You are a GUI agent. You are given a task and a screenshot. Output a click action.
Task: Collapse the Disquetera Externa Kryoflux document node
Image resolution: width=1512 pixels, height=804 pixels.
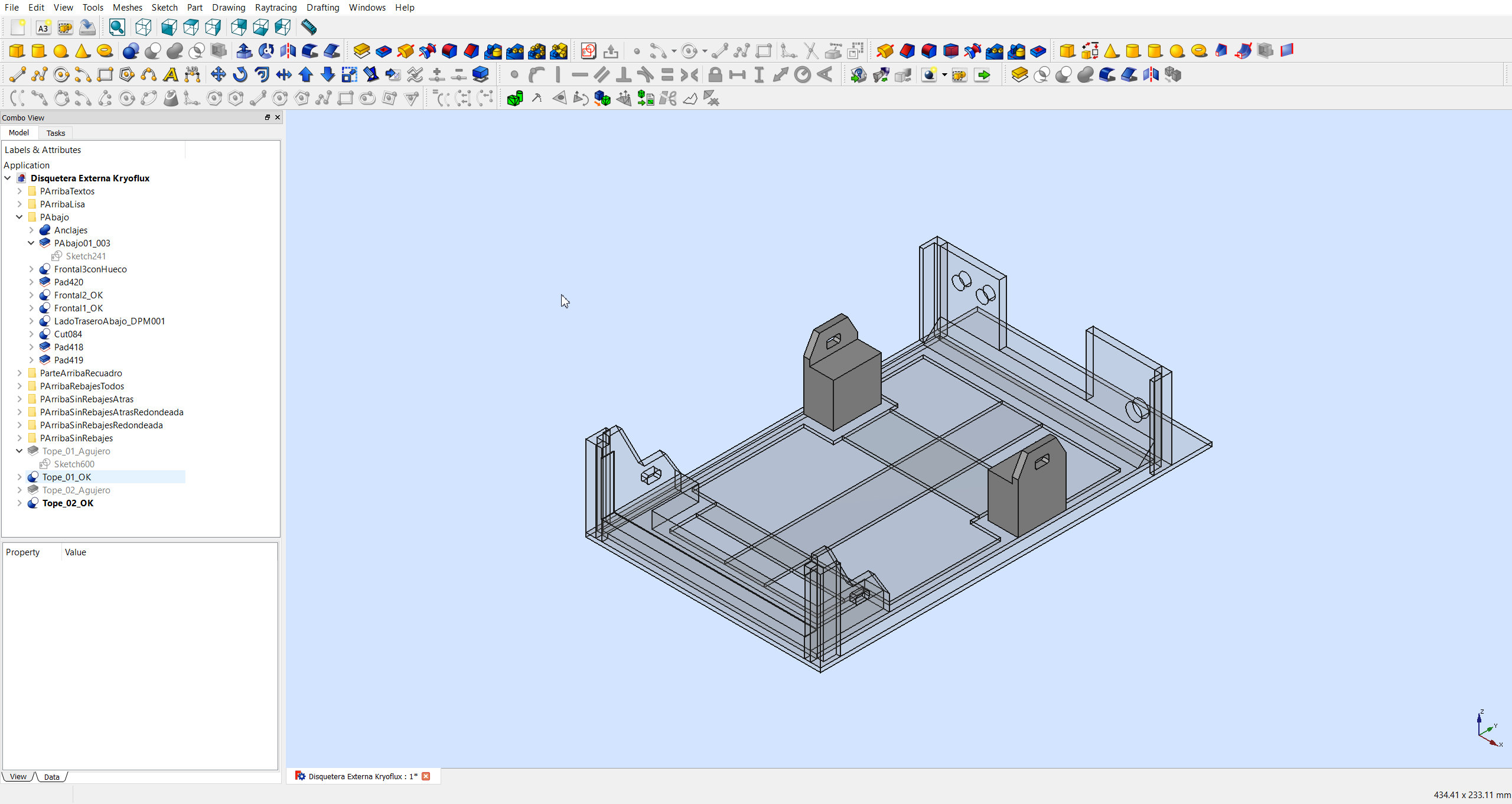tap(8, 178)
